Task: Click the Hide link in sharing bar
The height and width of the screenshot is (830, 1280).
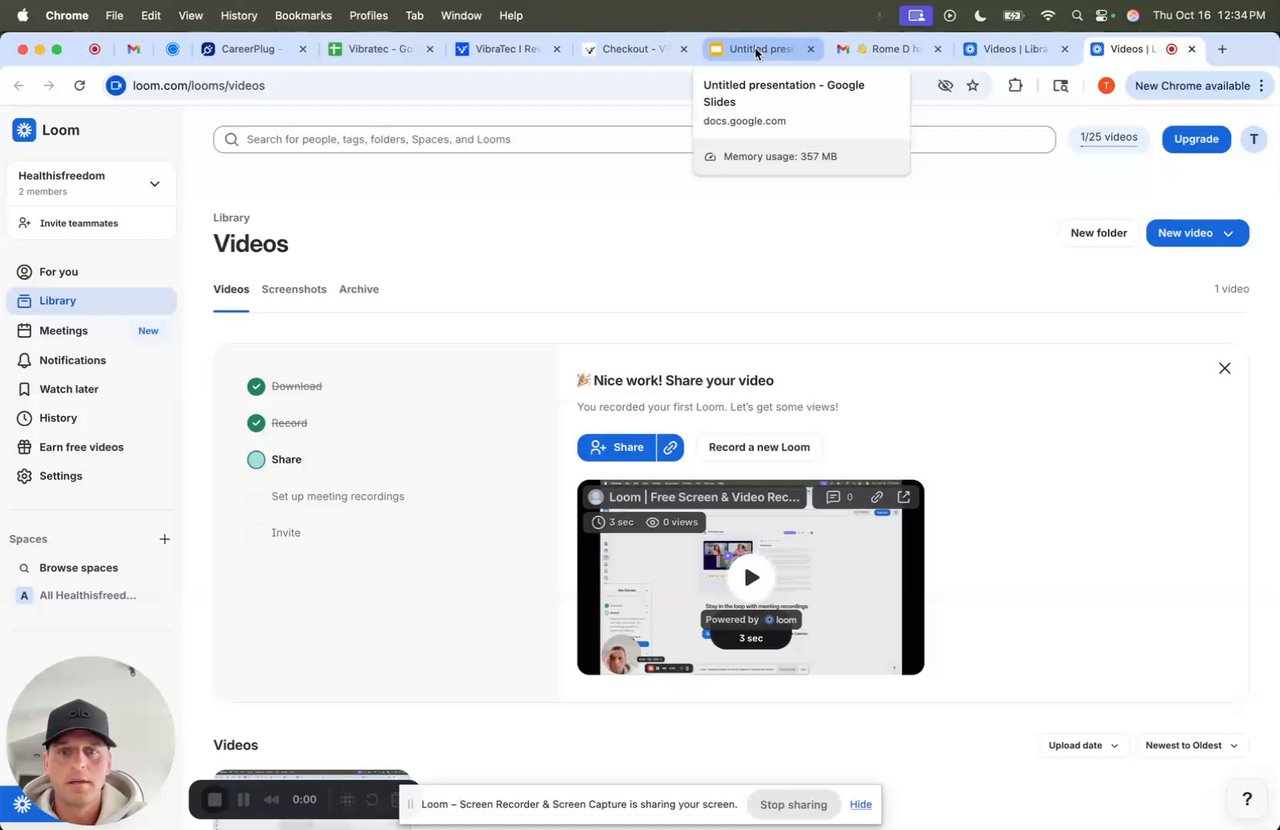Action: (x=861, y=805)
